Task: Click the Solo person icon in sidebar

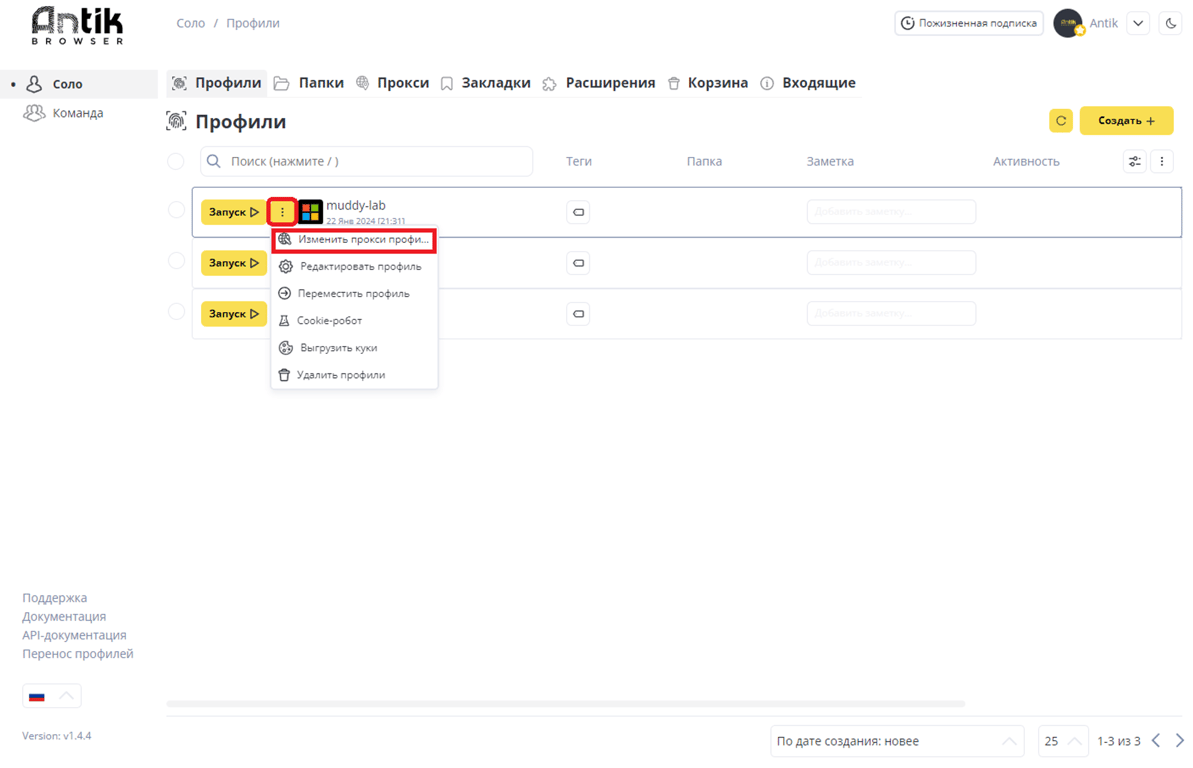Action: point(34,84)
